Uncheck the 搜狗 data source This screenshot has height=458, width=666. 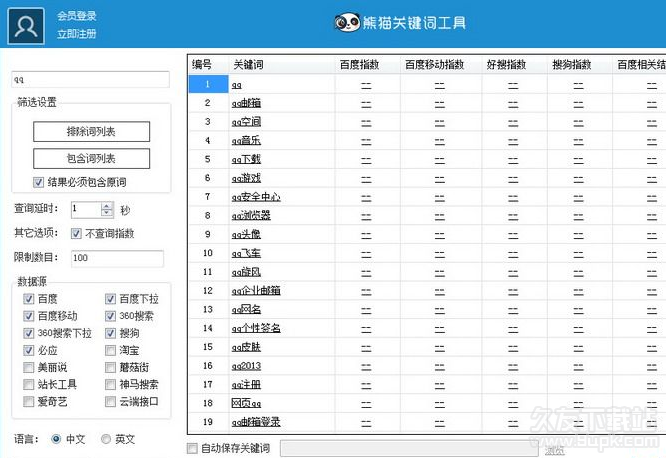110,333
